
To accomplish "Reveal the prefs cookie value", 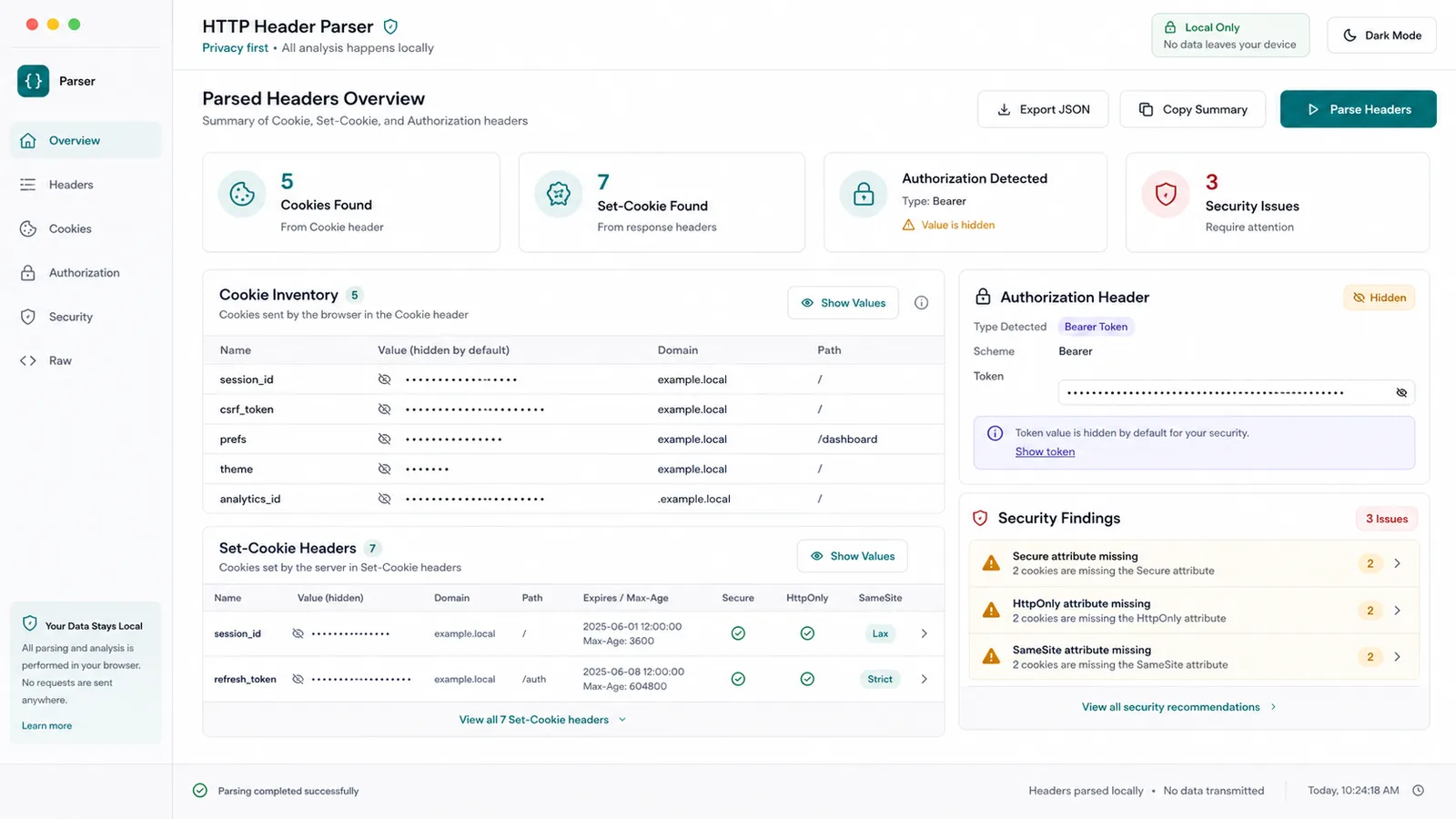I will click(x=385, y=440).
